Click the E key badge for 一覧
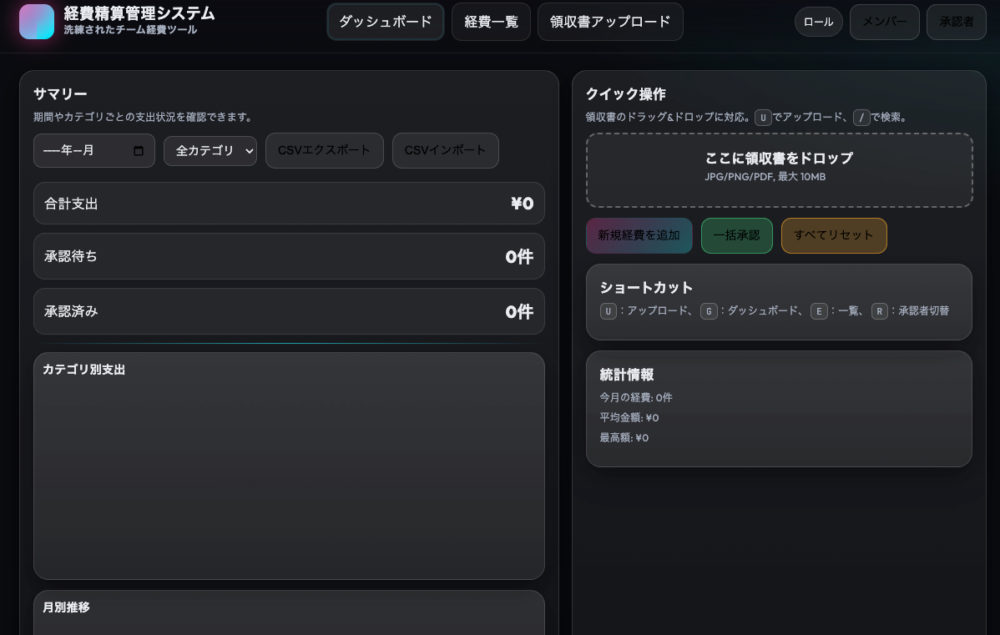 point(819,311)
